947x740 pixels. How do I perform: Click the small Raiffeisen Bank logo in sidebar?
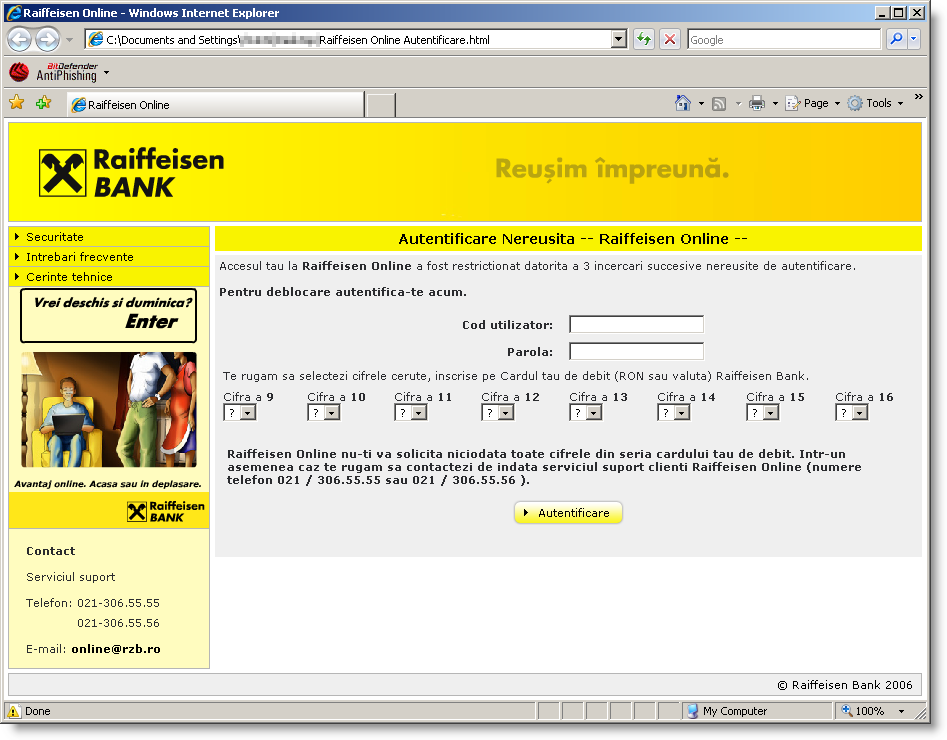pyautogui.click(x=166, y=511)
